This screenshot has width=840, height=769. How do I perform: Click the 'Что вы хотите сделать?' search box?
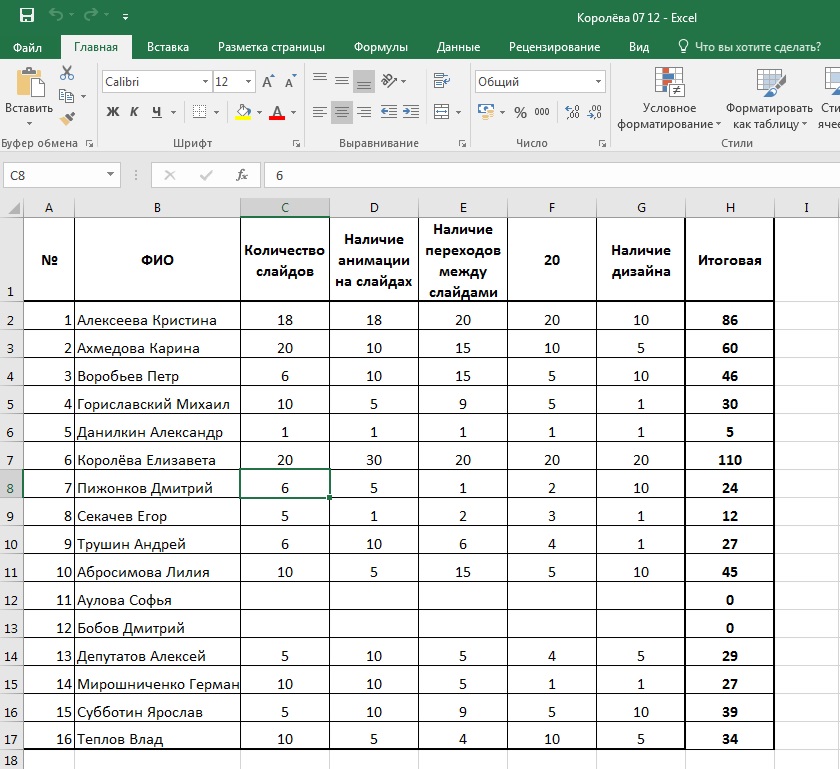click(x=750, y=47)
